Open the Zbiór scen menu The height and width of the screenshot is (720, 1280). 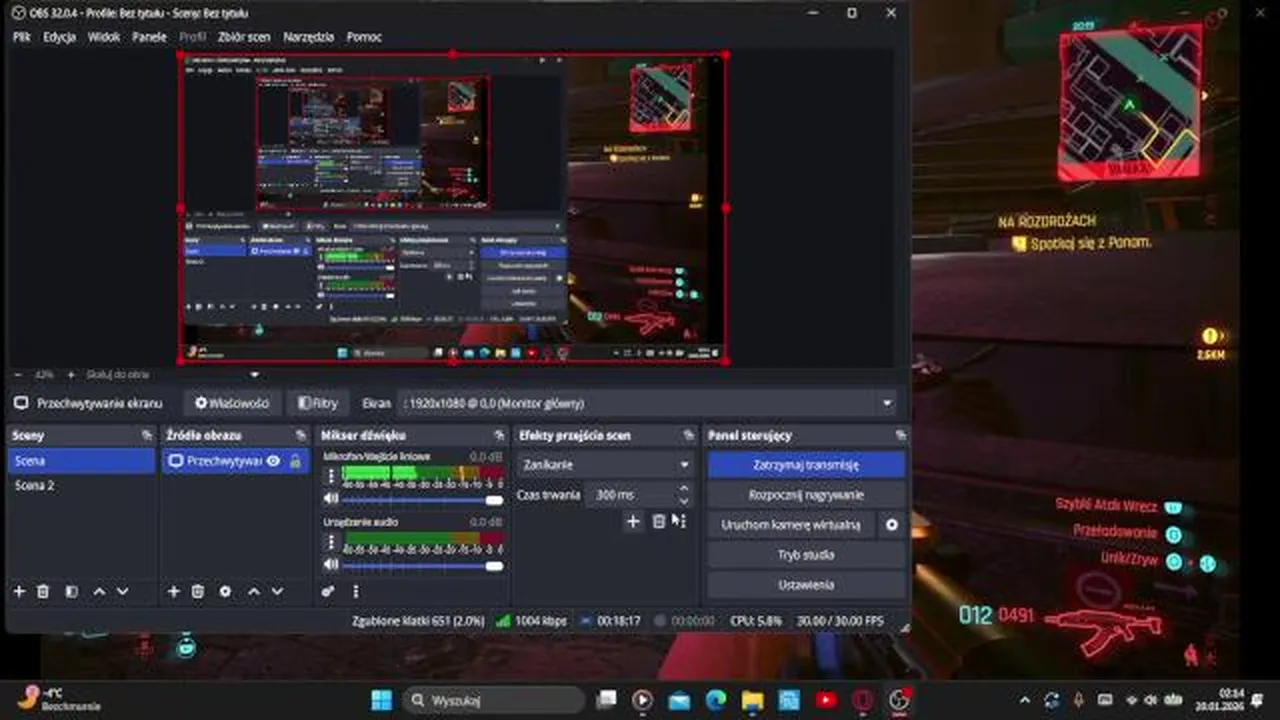coord(244,37)
